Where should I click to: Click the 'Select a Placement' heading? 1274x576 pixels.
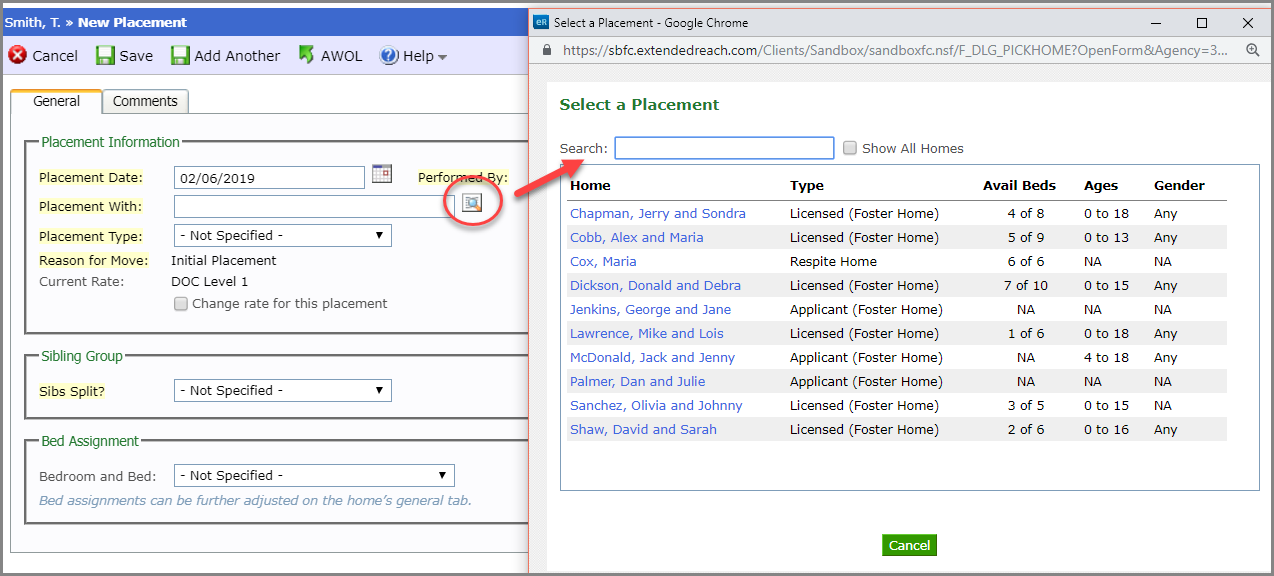pyautogui.click(x=639, y=104)
